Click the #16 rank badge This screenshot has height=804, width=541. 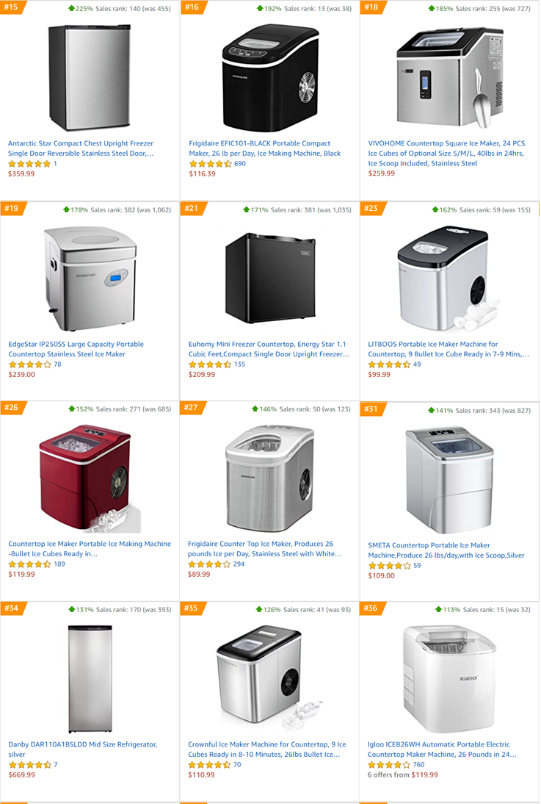click(193, 7)
